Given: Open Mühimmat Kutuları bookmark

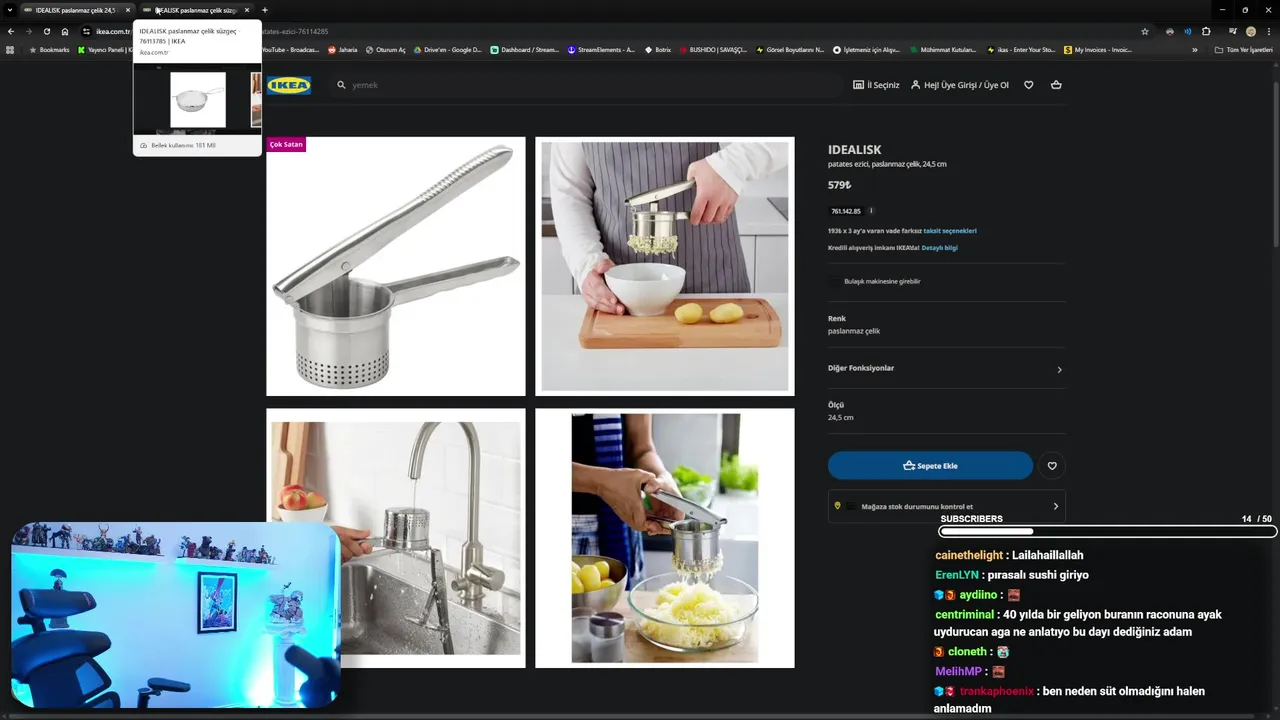Looking at the screenshot, I should [x=943, y=49].
